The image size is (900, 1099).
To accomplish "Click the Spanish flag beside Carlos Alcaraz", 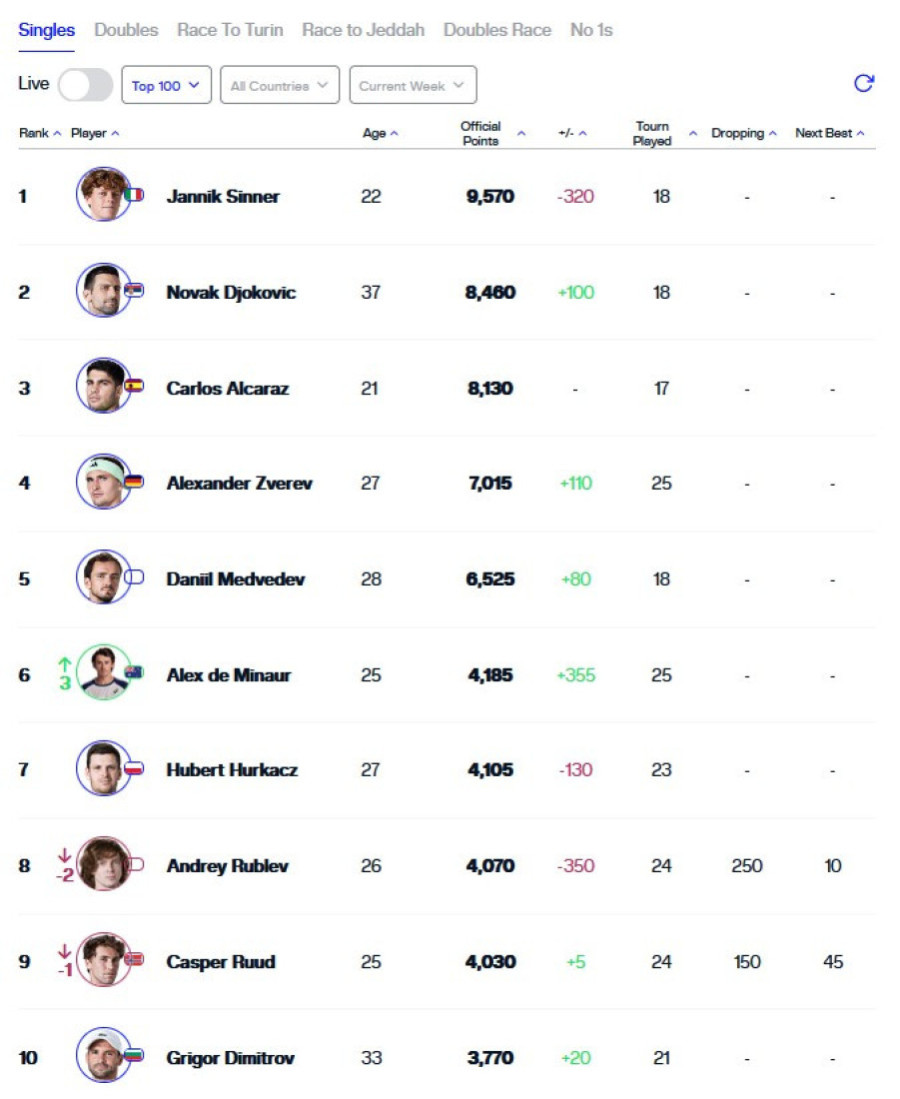I will click(x=134, y=385).
